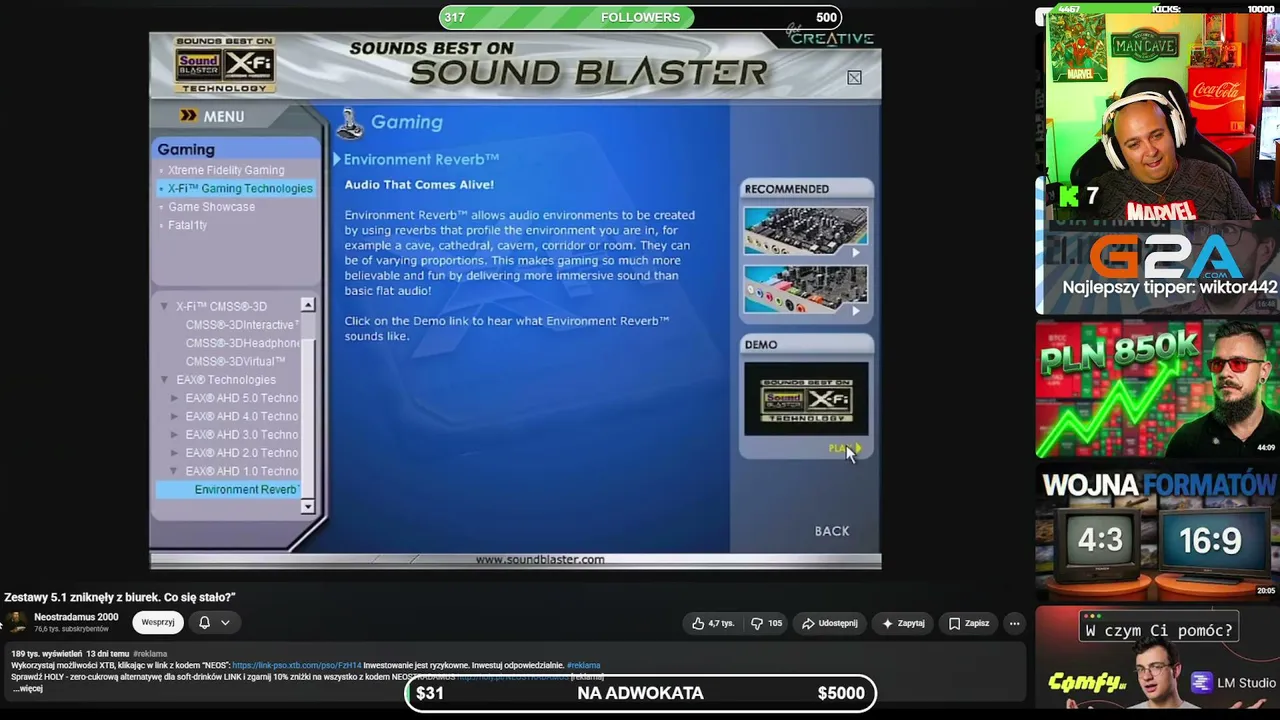Screen dimensions: 1280x720
Task: Expand description with ...więcej
Action: [x=27, y=688]
